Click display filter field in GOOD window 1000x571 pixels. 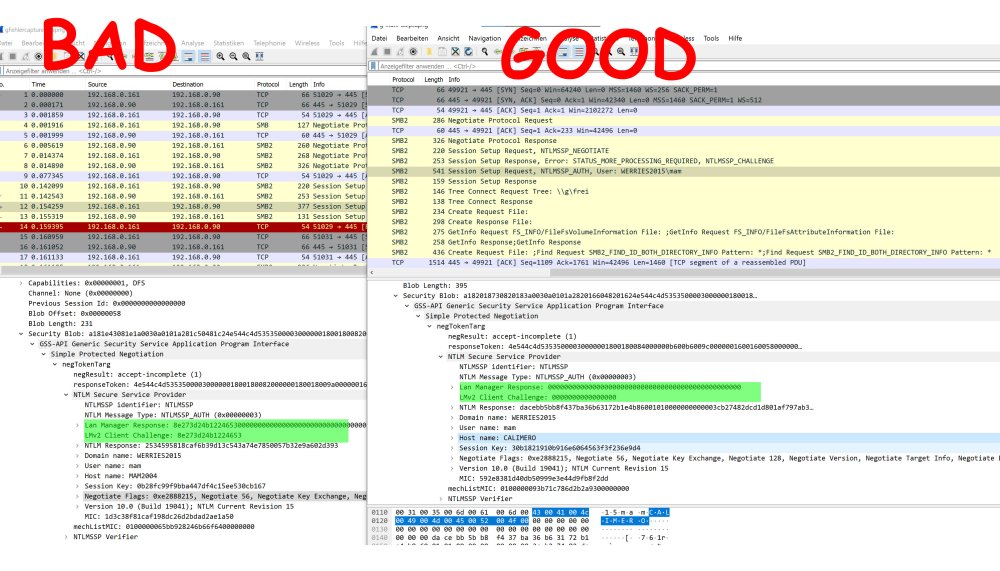(689, 66)
